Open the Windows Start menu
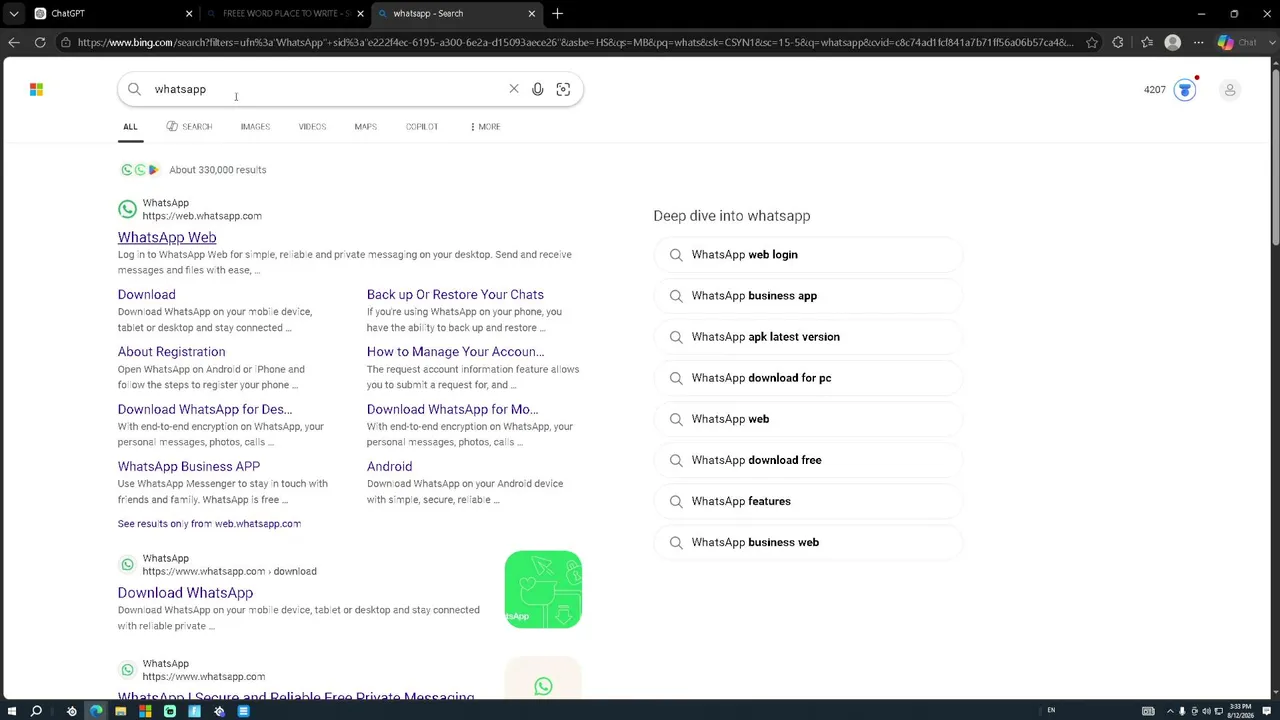Screen dimensions: 1280x720 pyautogui.click(x=12, y=711)
